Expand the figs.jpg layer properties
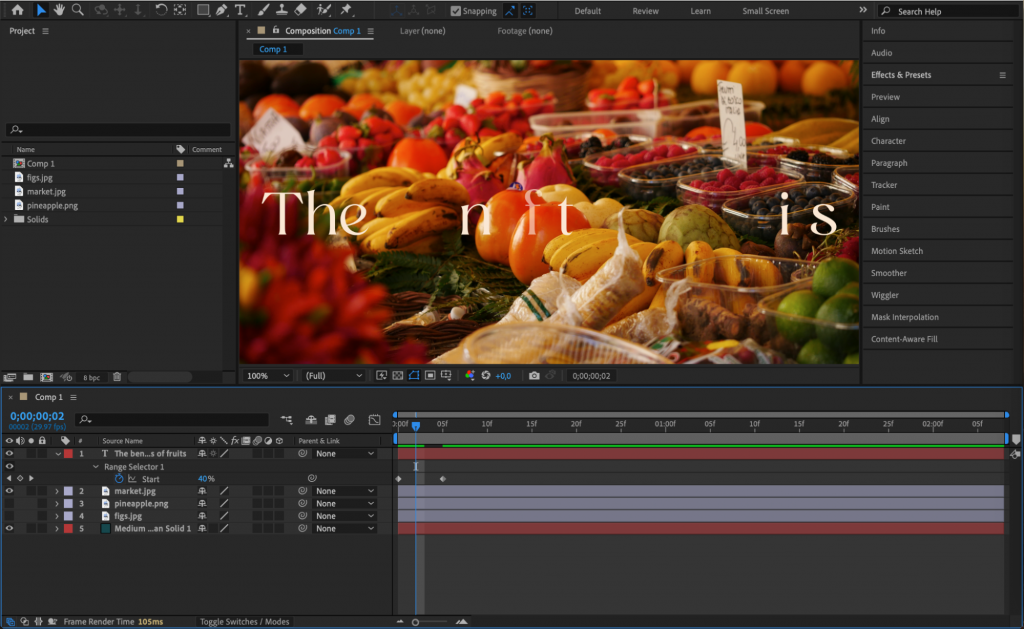 (58, 516)
